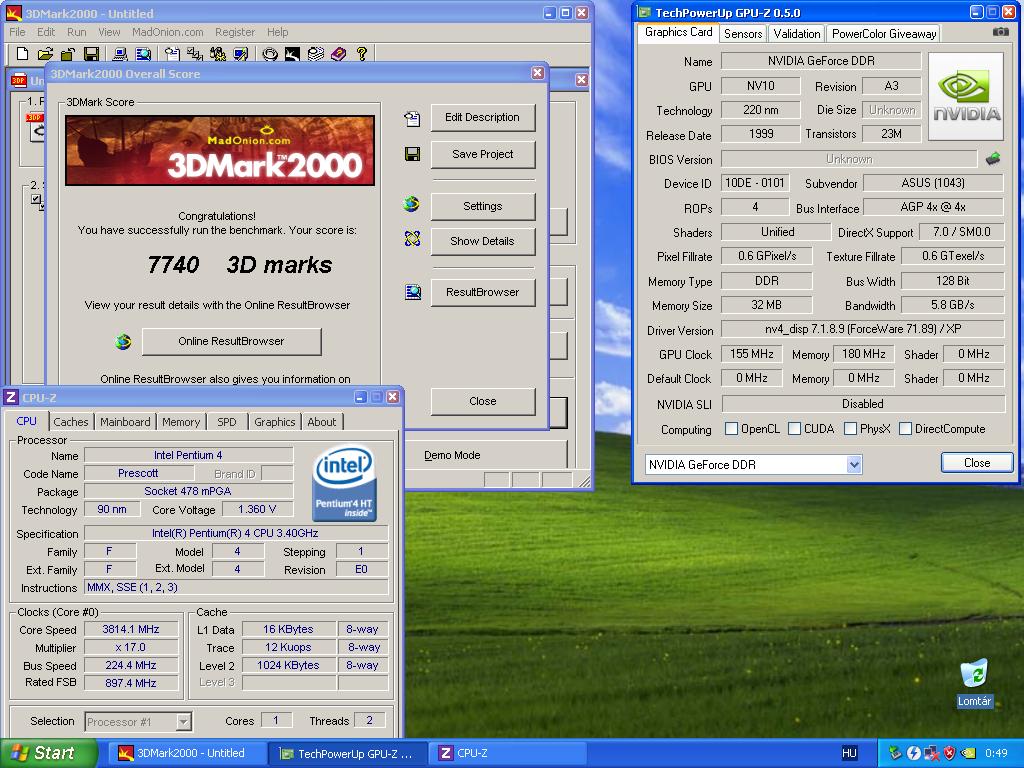
Task: Click the BIOS save chip icon
Action: coord(993,159)
